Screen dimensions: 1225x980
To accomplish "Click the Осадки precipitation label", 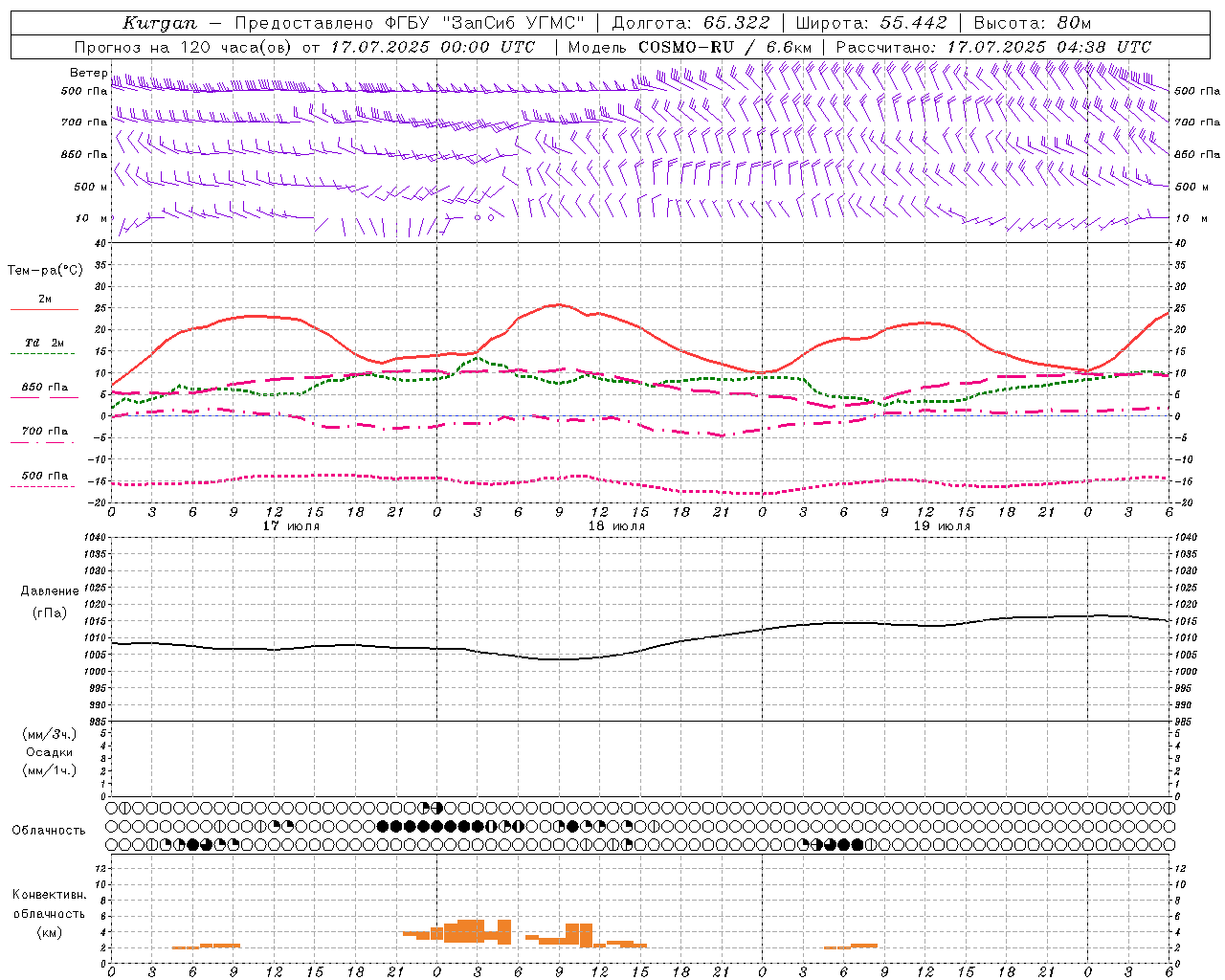I will point(49,752).
